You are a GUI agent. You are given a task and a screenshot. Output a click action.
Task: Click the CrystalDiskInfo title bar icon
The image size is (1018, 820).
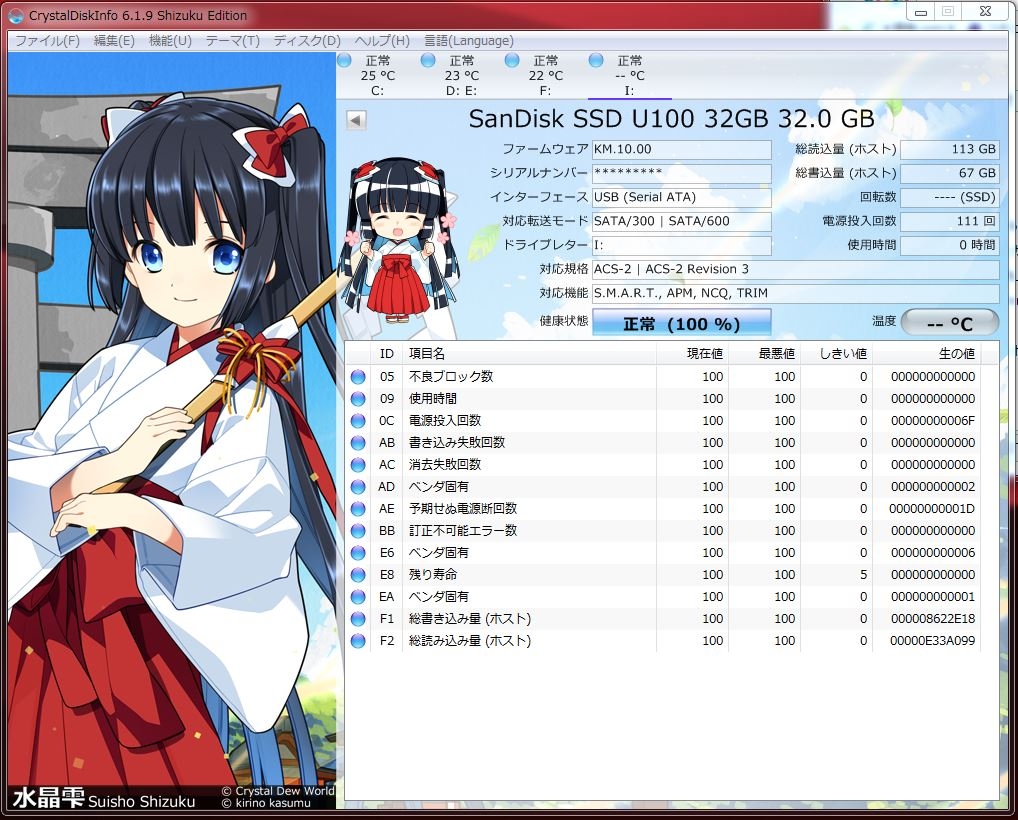pyautogui.click(x=16, y=15)
